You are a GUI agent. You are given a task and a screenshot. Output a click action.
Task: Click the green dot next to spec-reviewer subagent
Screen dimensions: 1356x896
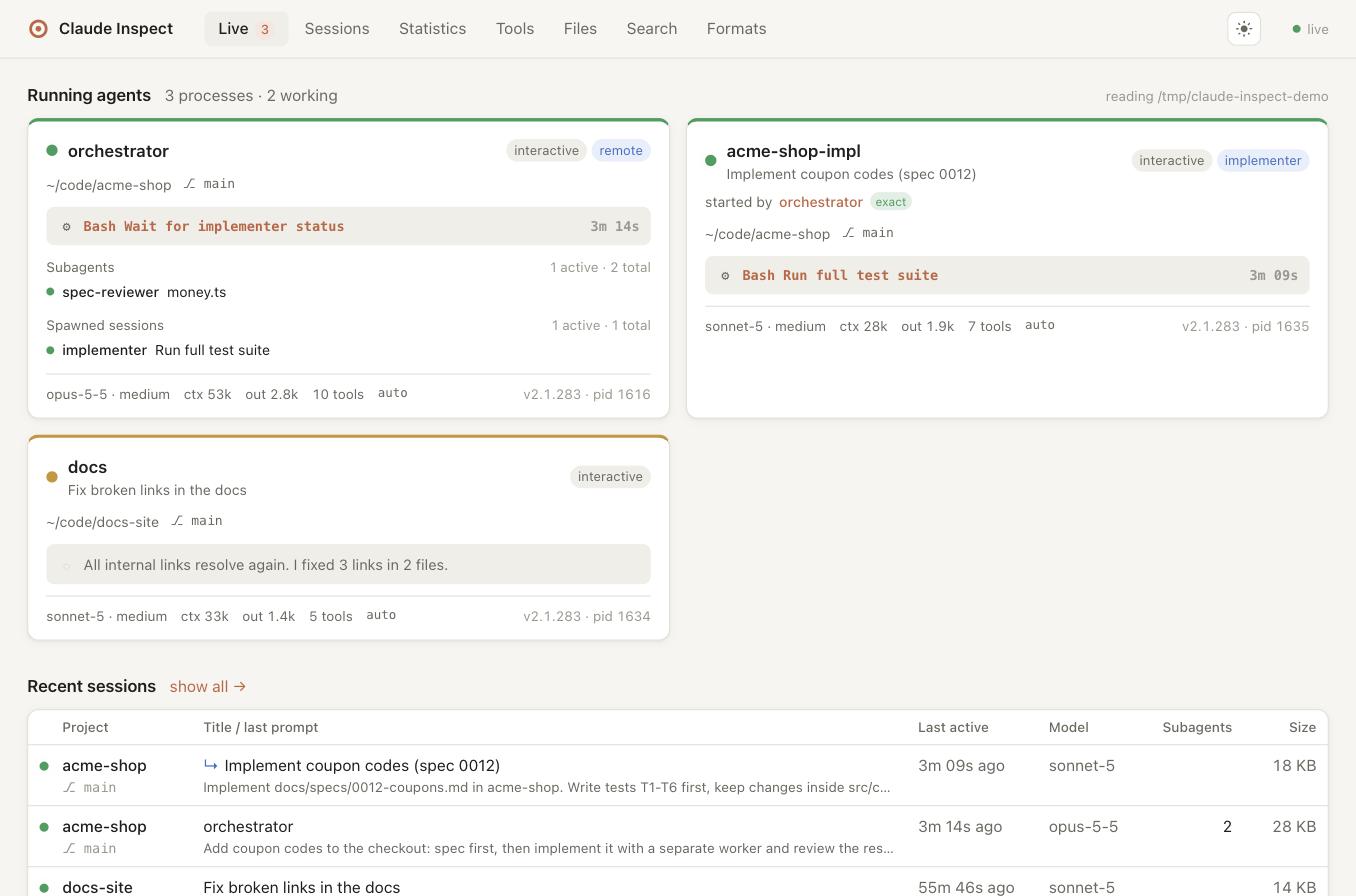pos(50,292)
